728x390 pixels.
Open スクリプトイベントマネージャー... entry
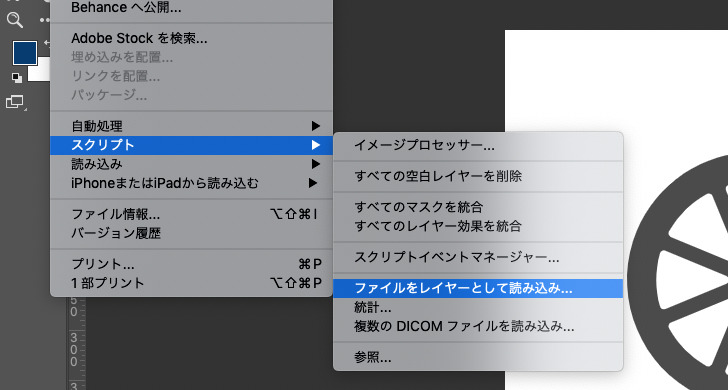[478, 257]
